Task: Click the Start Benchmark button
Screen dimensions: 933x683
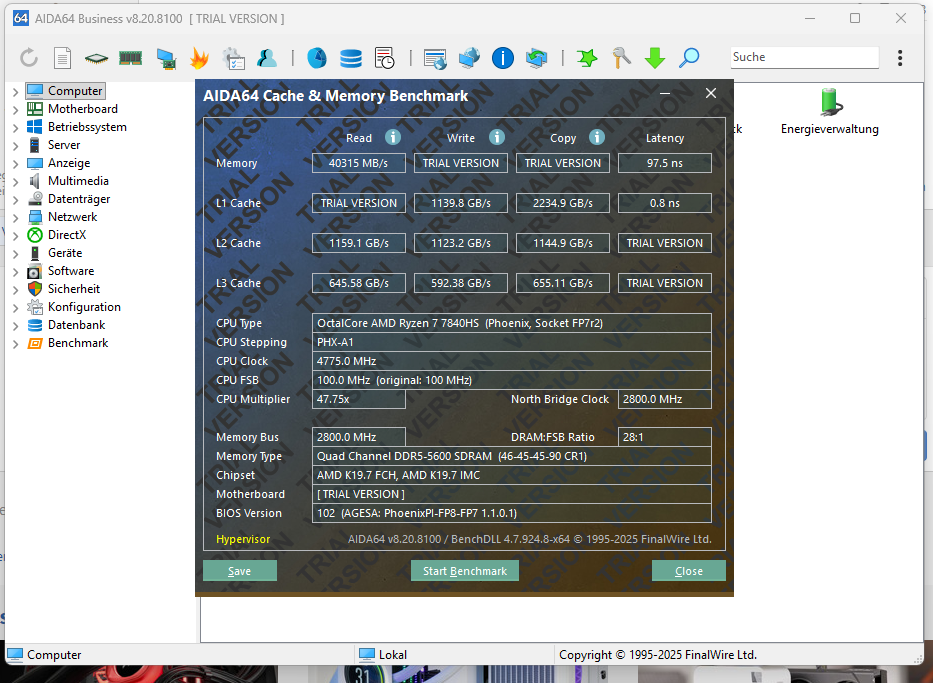Action: (465, 571)
